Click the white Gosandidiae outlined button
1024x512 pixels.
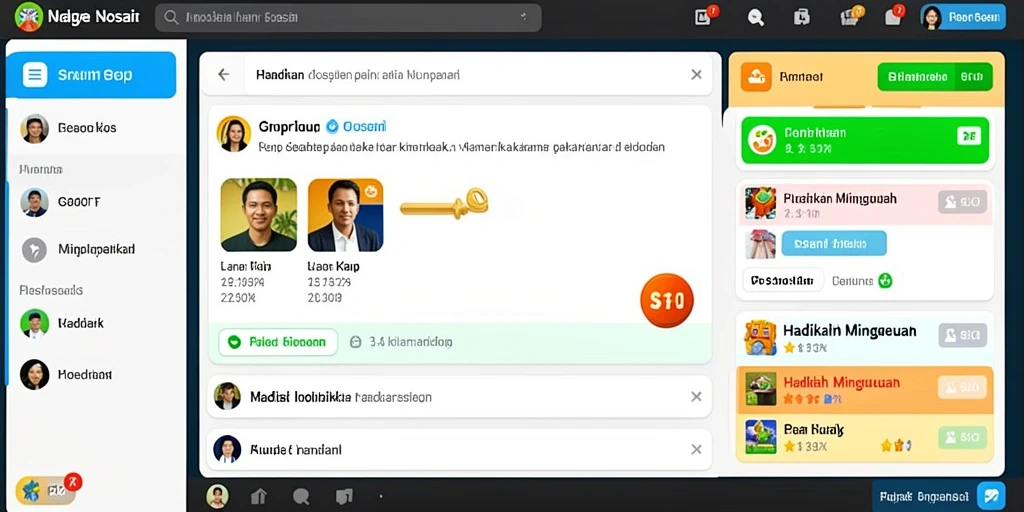pyautogui.click(x=783, y=281)
